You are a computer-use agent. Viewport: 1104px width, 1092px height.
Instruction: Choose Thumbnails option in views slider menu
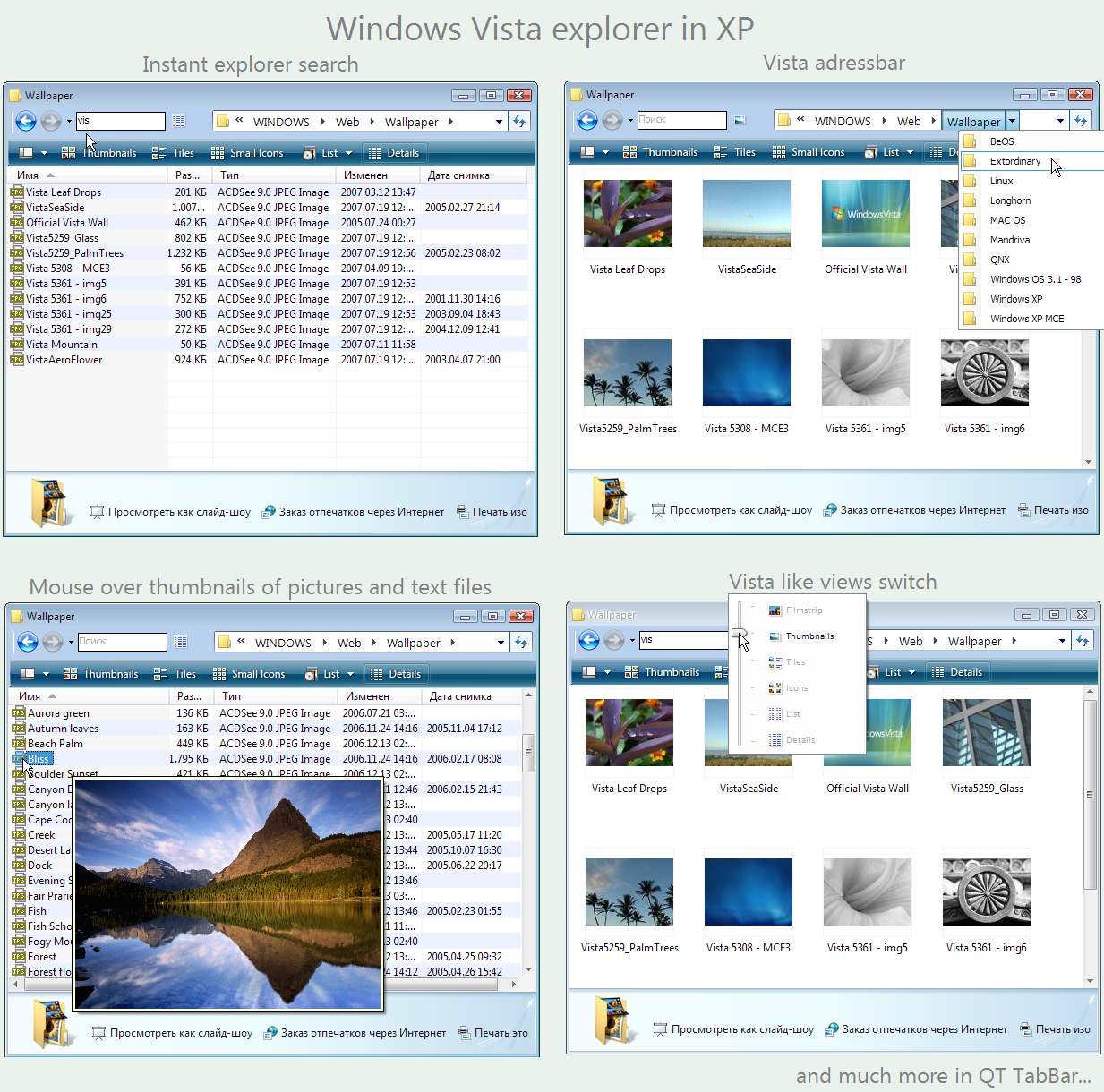click(809, 636)
